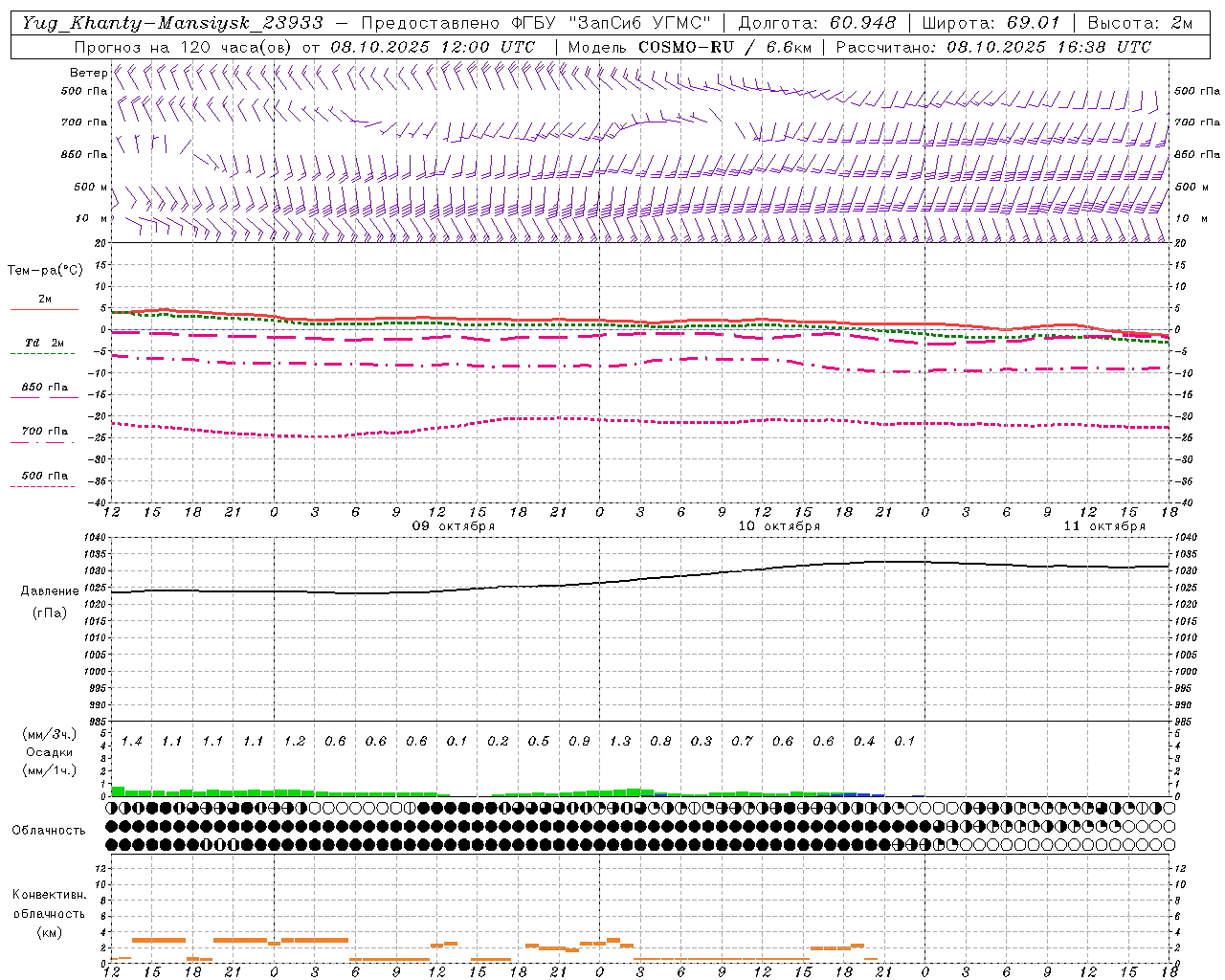Click the dotted 500 гПа temperature curve
This screenshot has width=1225, height=980.
pyautogui.click(x=641, y=421)
